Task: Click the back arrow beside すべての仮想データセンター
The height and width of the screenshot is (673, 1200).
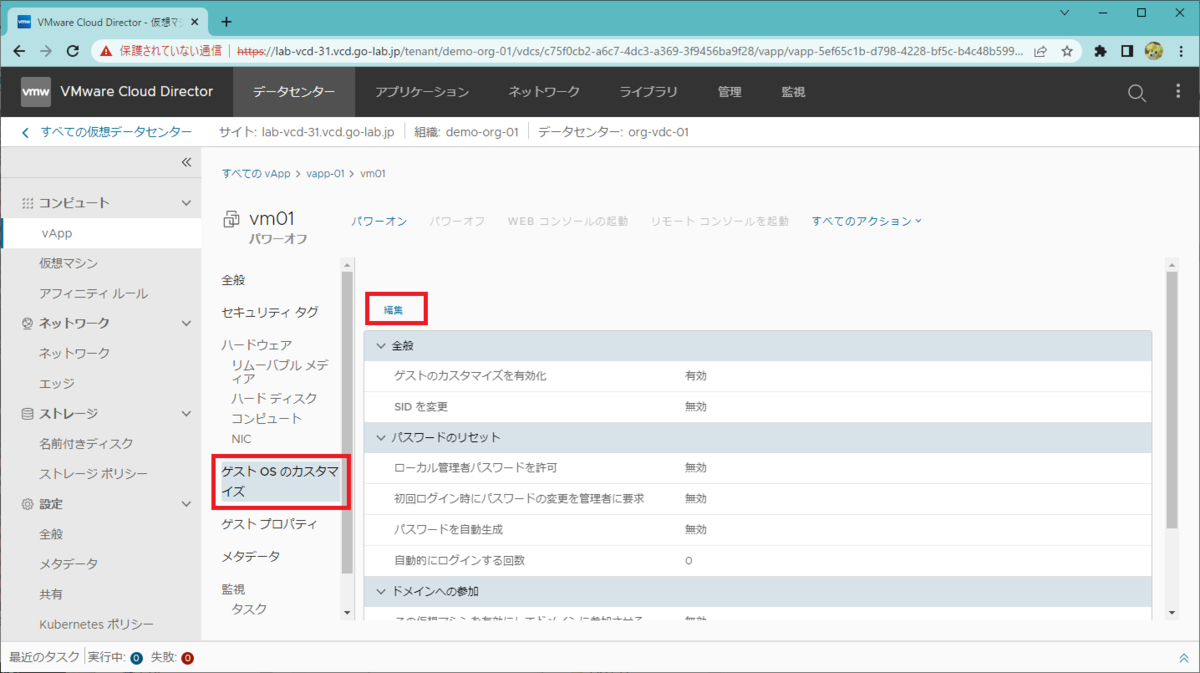Action: (x=26, y=132)
